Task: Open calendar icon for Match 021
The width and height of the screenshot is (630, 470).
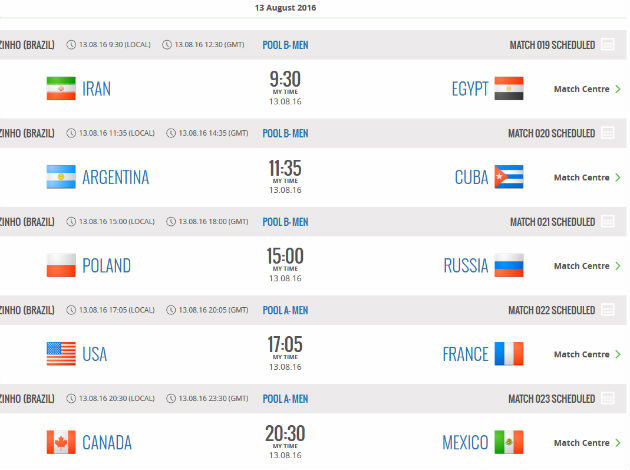Action: click(x=607, y=222)
